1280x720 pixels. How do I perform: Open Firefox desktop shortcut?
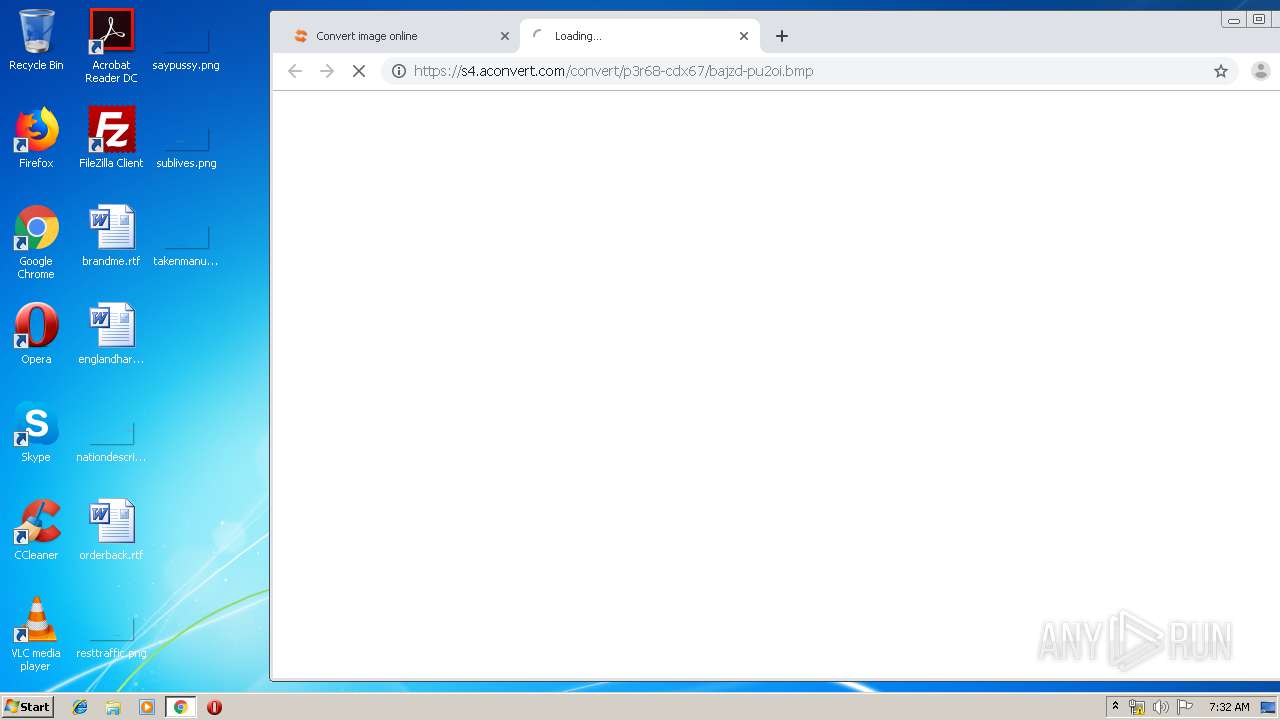[36, 138]
